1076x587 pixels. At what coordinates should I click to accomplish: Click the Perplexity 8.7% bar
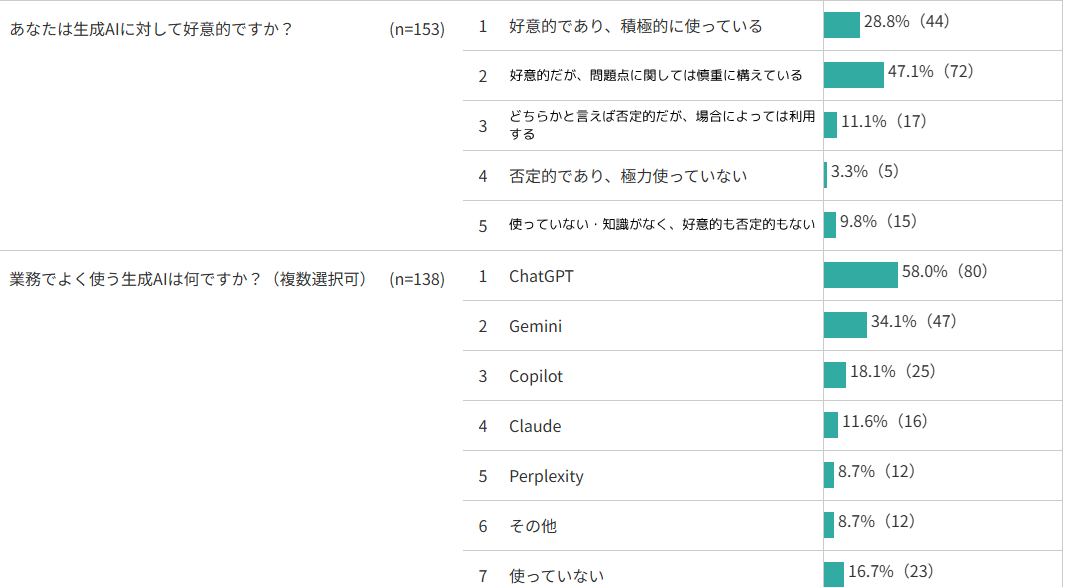coord(829,475)
